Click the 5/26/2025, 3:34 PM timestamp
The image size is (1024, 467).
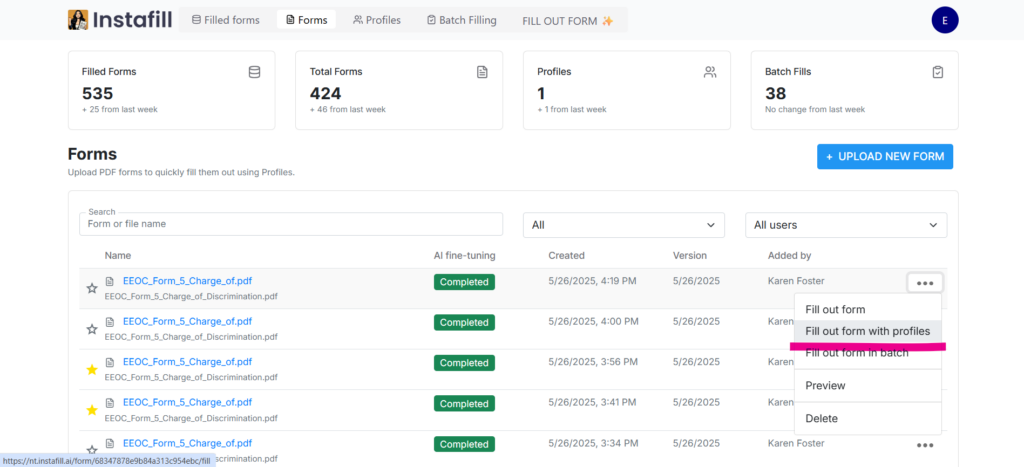pyautogui.click(x=593, y=443)
